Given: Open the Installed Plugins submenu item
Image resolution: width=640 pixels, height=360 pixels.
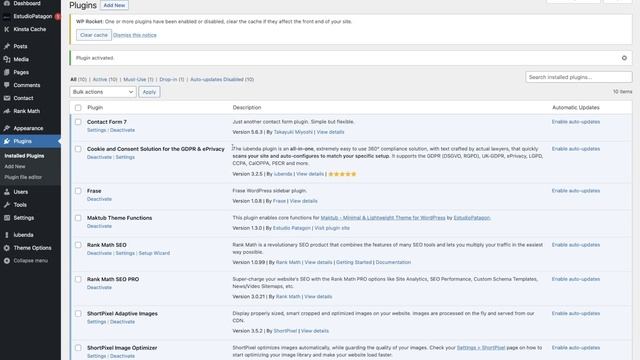Looking at the screenshot, I should click(24, 156).
